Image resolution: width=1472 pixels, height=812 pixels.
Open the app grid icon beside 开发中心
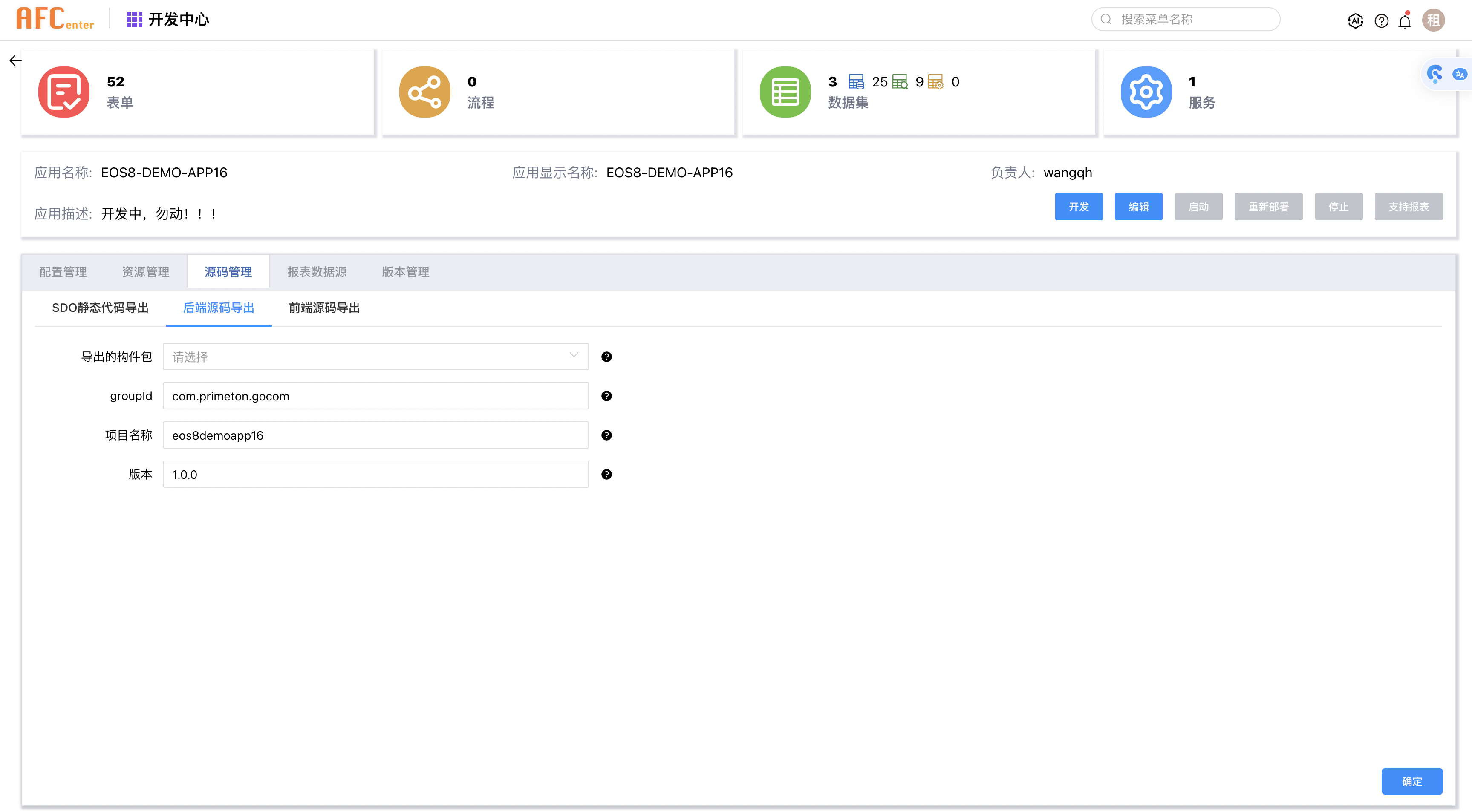coord(134,20)
